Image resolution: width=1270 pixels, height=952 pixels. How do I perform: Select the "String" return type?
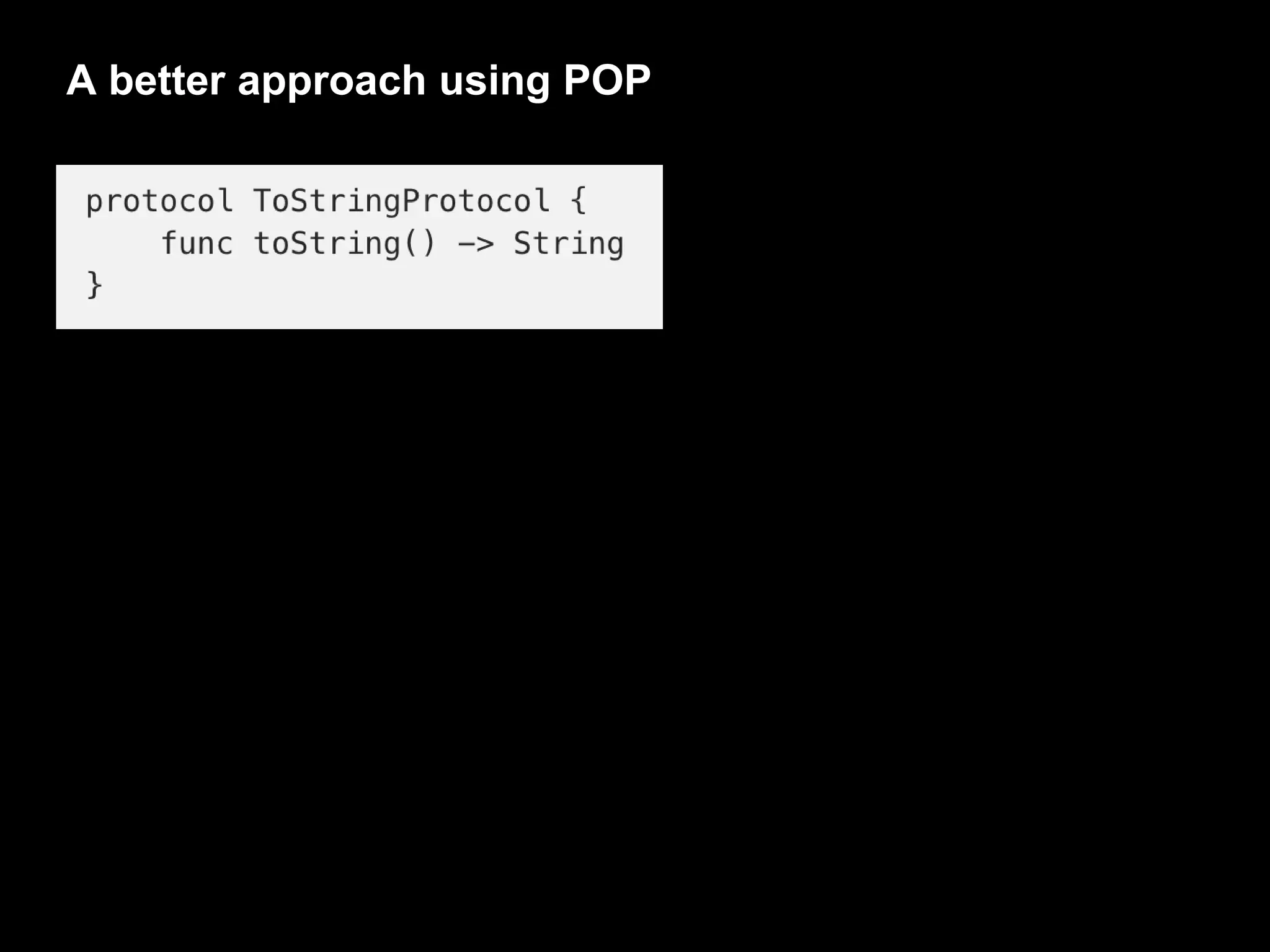click(x=569, y=244)
